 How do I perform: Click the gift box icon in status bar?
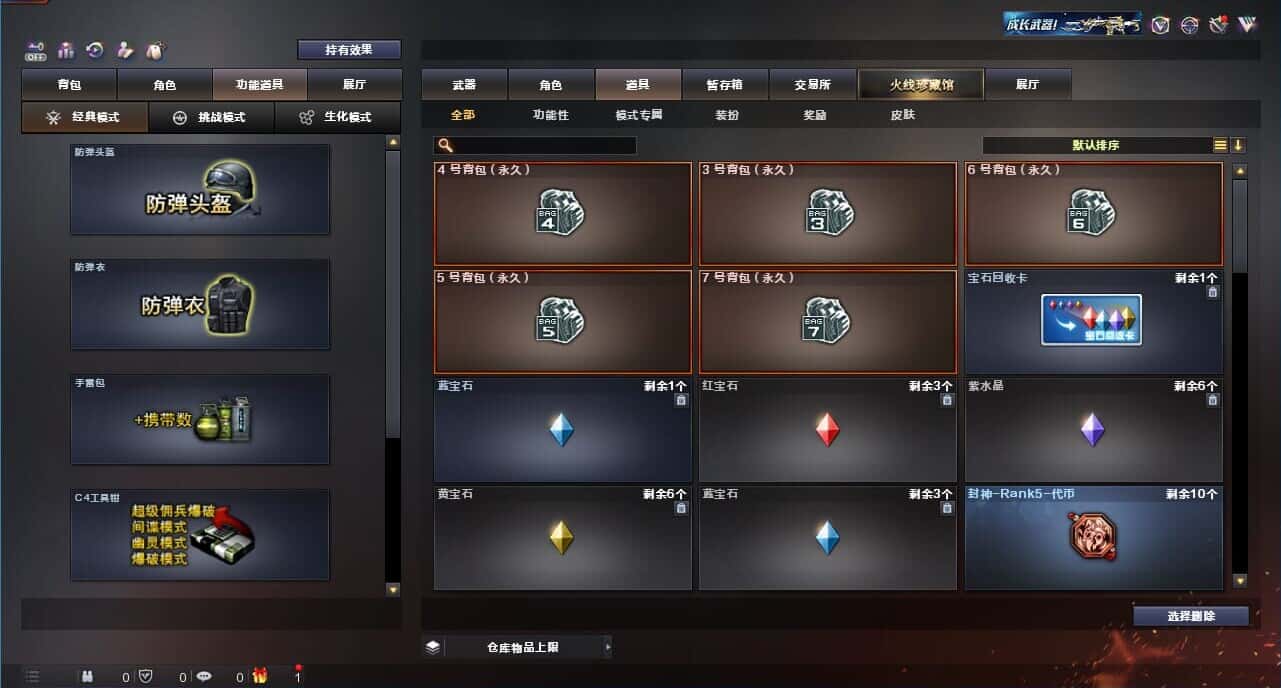[x=260, y=677]
